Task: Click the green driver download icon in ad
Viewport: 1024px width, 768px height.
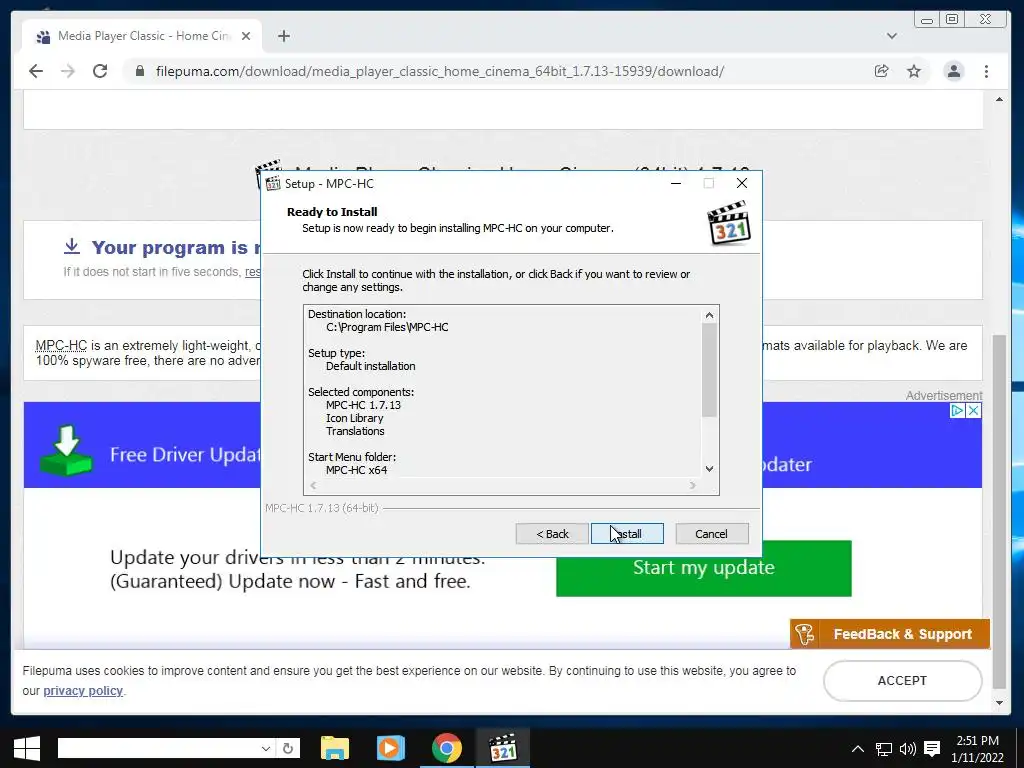Action: pyautogui.click(x=66, y=450)
